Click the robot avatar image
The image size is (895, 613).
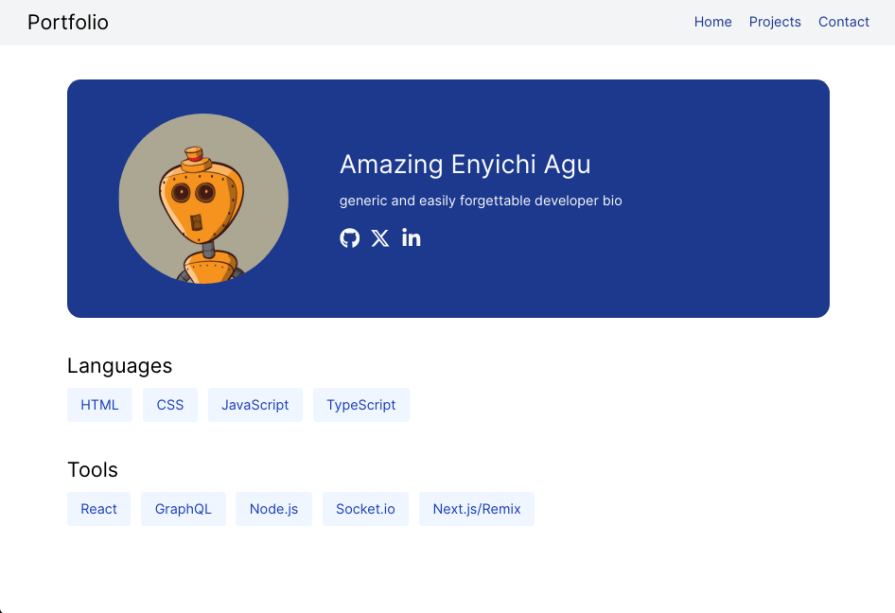(x=203, y=197)
